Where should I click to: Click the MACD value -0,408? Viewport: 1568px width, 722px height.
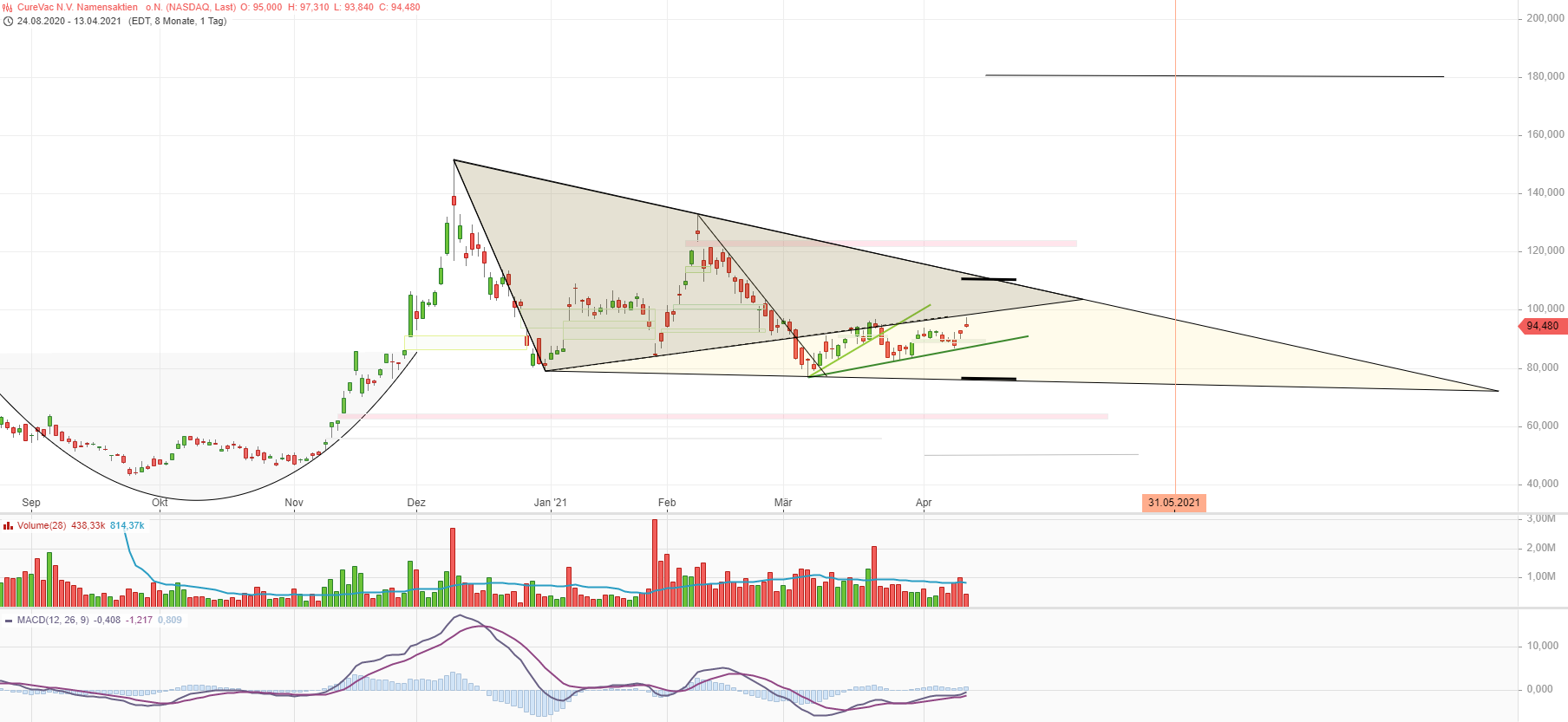pyautogui.click(x=108, y=620)
